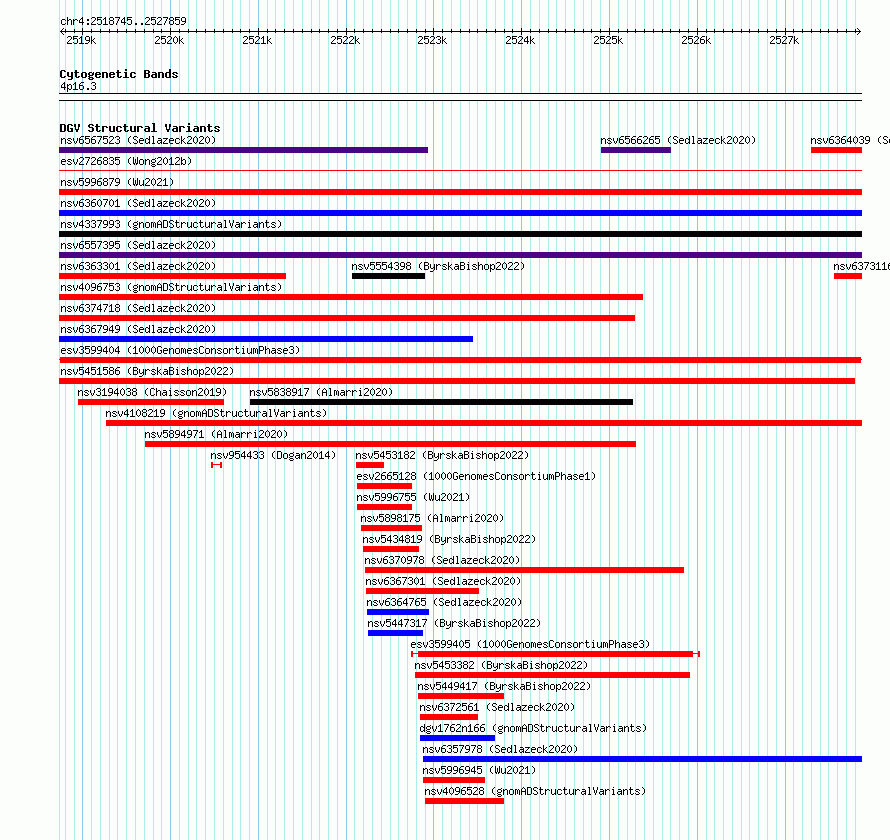This screenshot has width=890, height=840.
Task: Open the nsv4096528 gnomAD variant label
Action: point(535,791)
